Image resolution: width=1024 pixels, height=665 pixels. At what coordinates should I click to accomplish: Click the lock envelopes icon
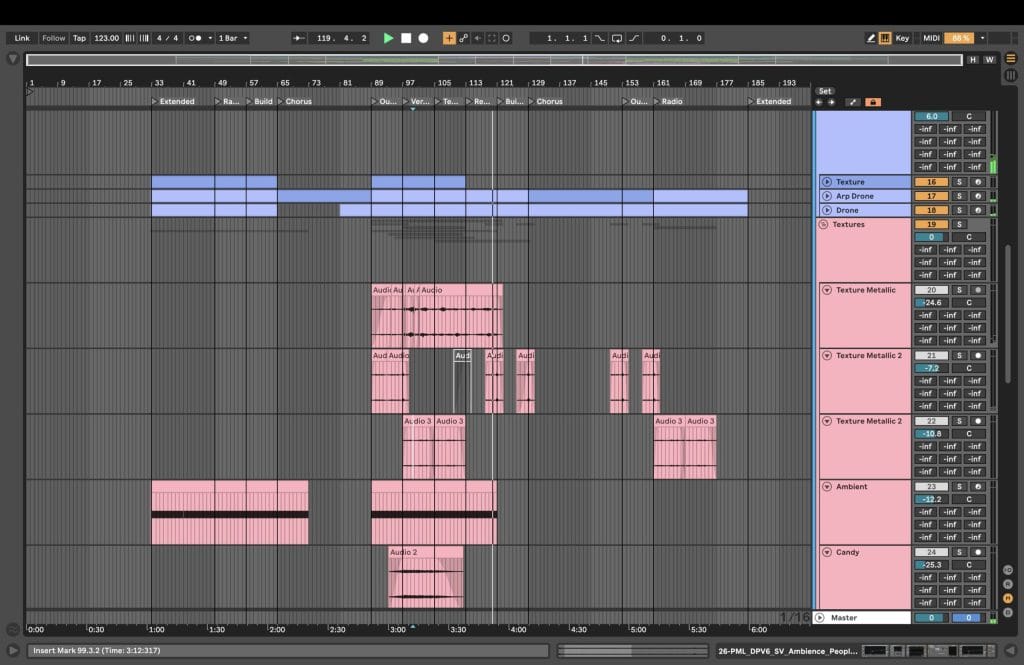873,102
